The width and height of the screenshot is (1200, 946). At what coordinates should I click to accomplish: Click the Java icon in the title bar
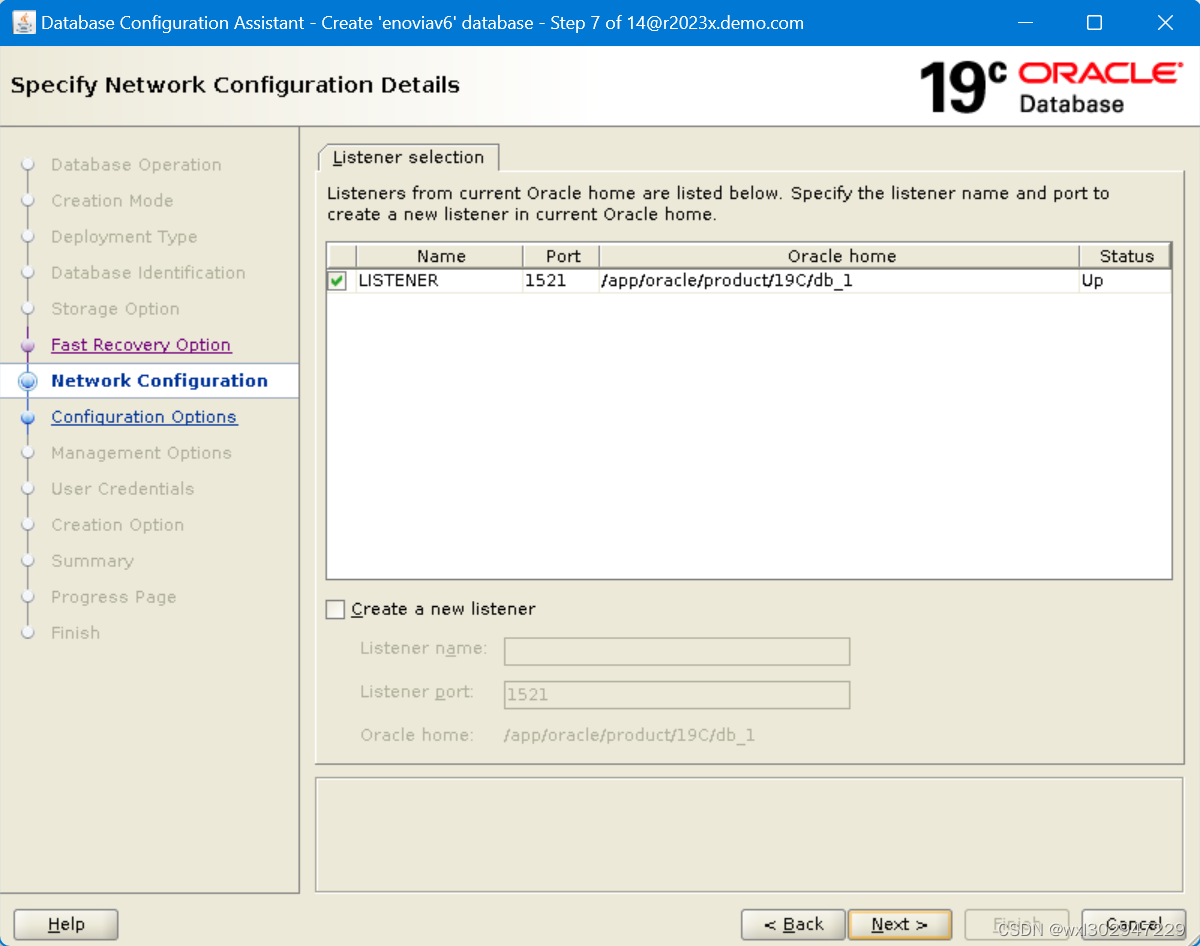[24, 22]
